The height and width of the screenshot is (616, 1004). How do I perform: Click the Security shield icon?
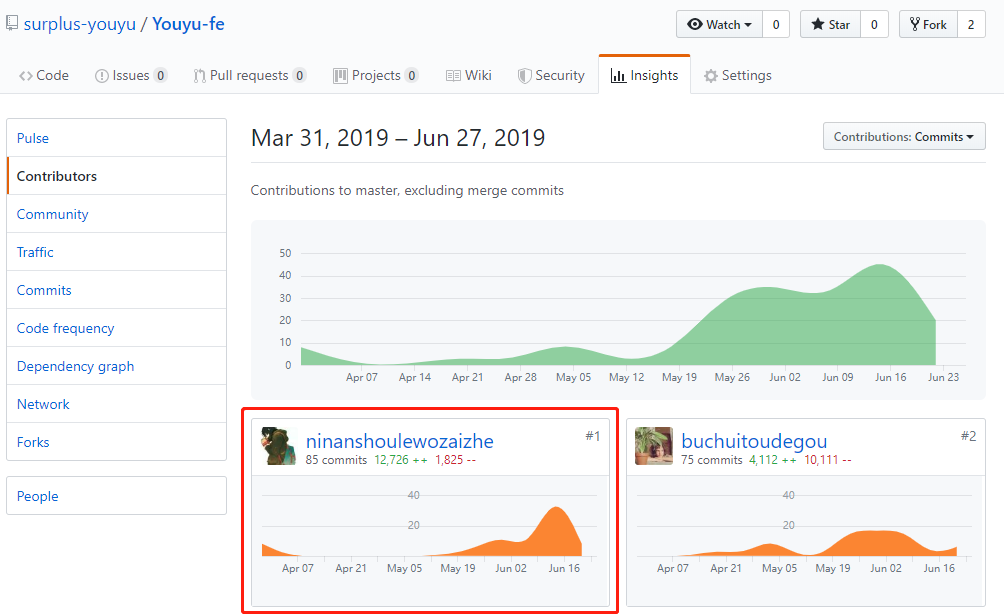tap(524, 75)
